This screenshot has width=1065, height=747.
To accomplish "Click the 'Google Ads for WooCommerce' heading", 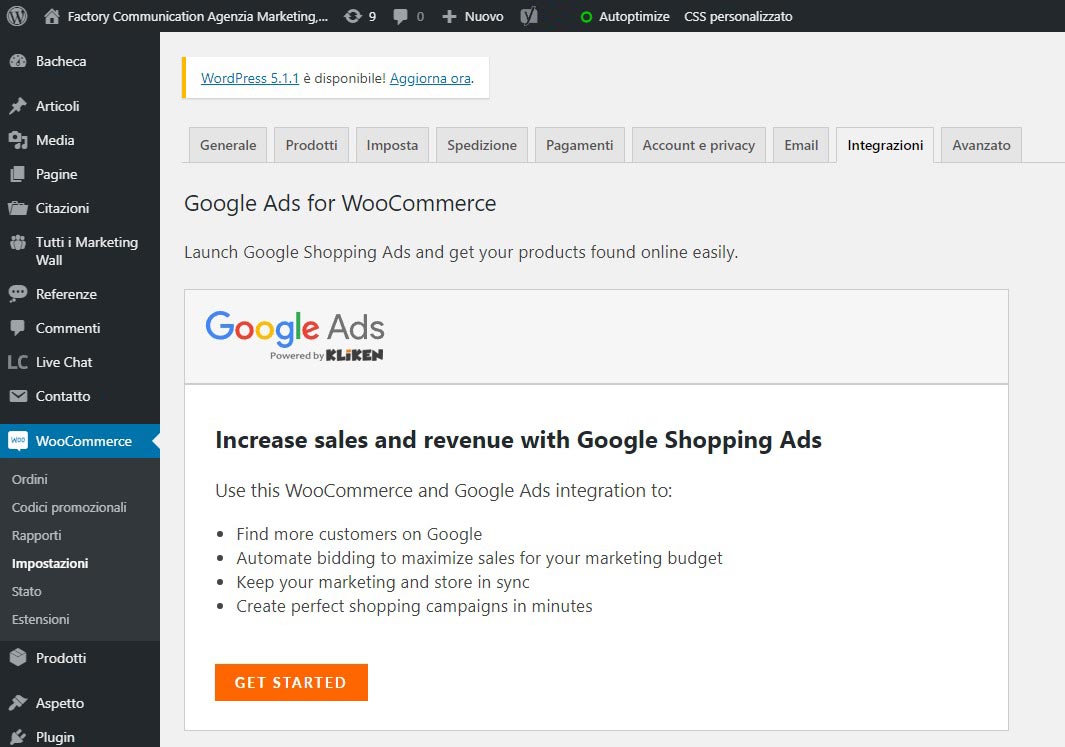I will (340, 203).
